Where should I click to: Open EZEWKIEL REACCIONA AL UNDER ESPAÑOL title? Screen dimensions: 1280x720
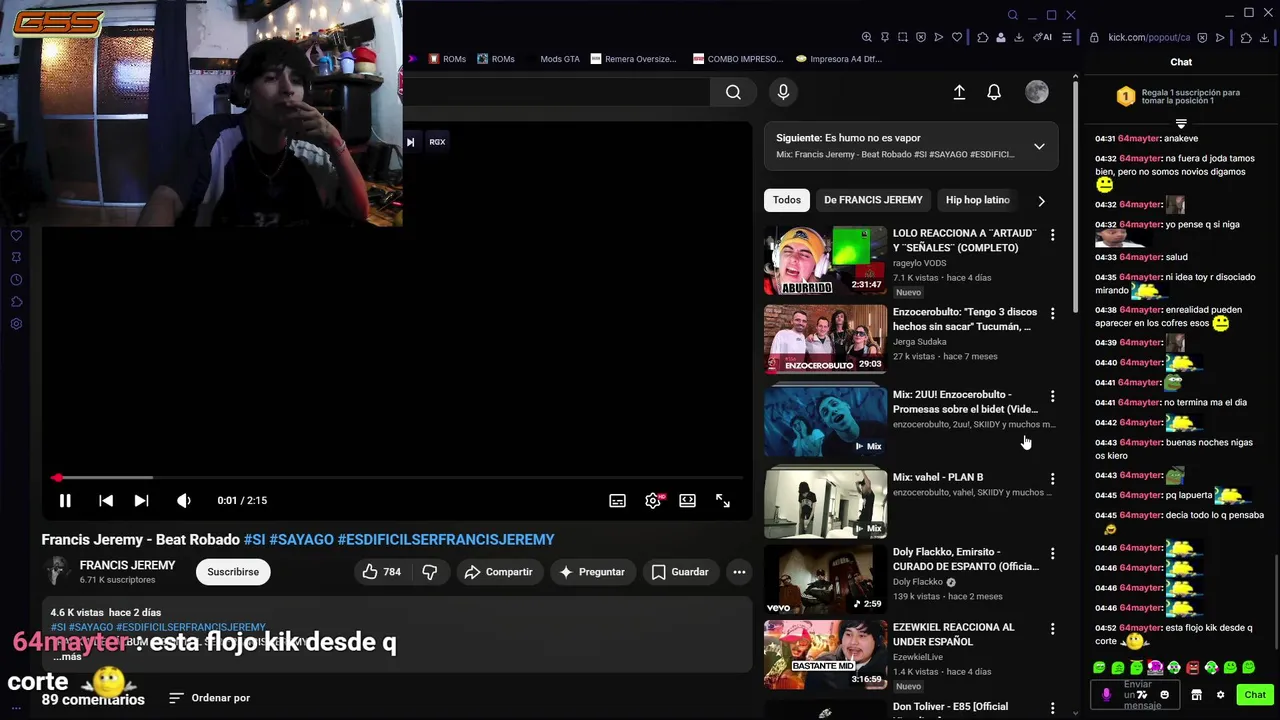[953, 634]
